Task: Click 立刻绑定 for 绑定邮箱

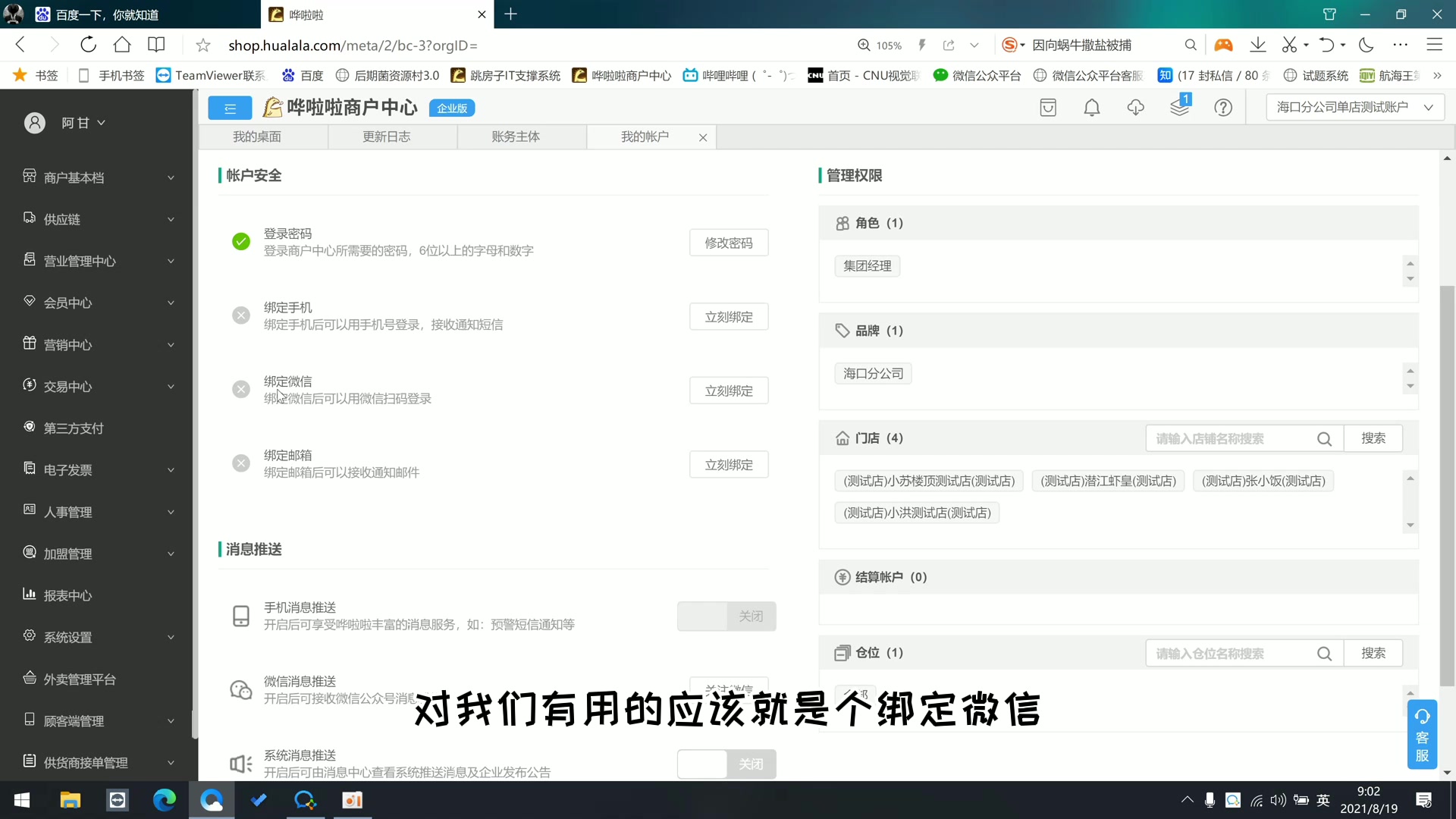Action: tap(729, 465)
